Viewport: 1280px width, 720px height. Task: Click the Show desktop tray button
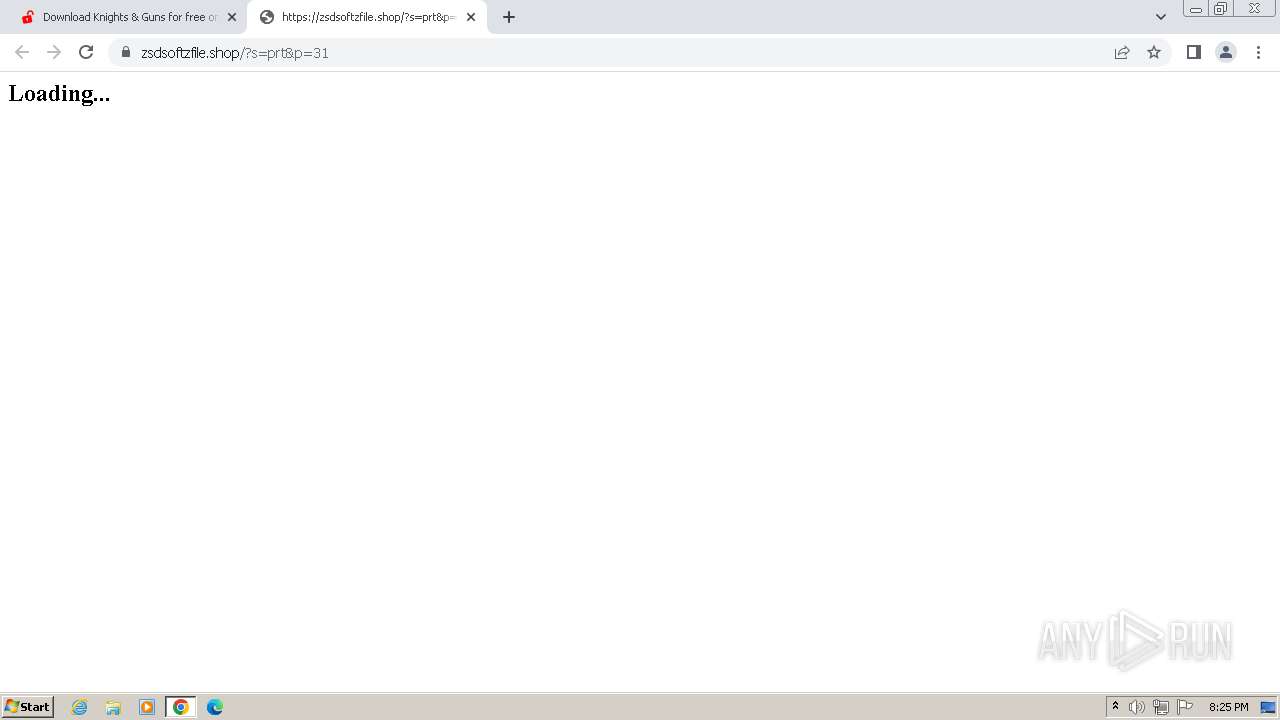(1268, 707)
